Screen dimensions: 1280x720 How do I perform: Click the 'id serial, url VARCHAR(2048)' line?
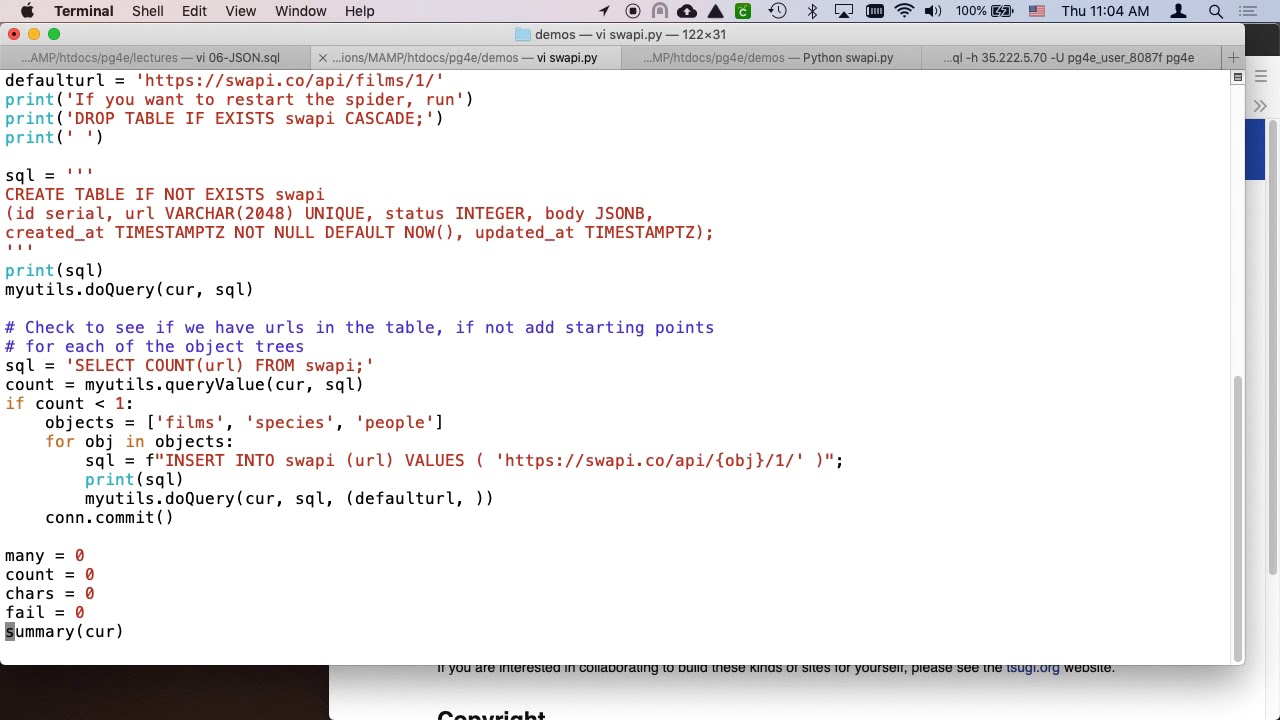(x=329, y=214)
